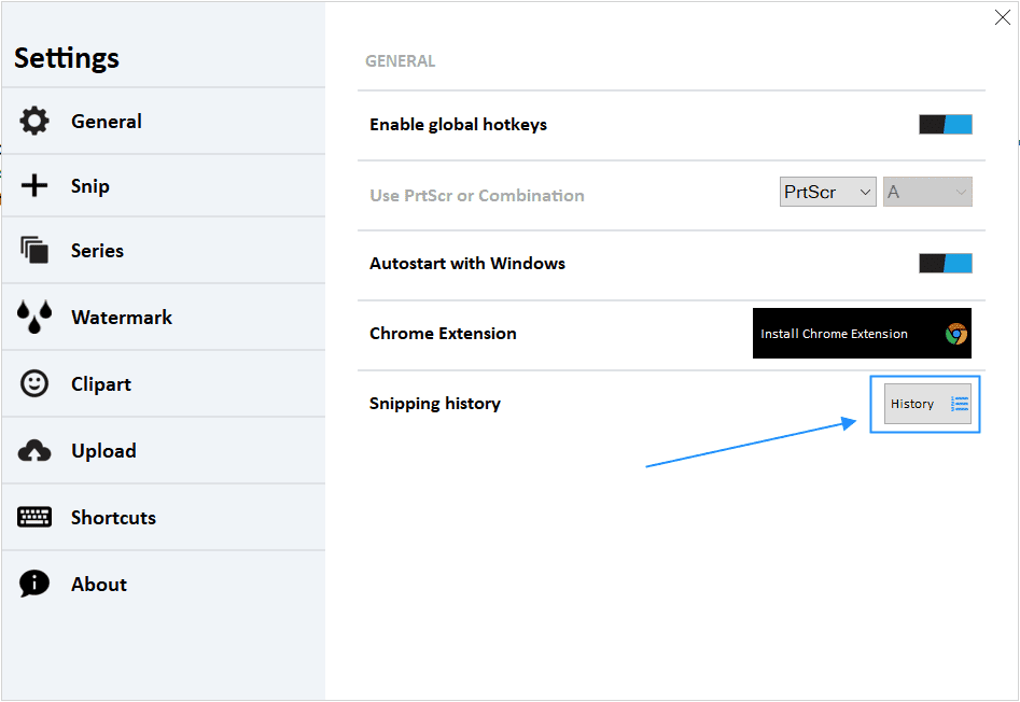Open the Watermark settings tab
This screenshot has width=1020, height=702.
click(x=121, y=317)
